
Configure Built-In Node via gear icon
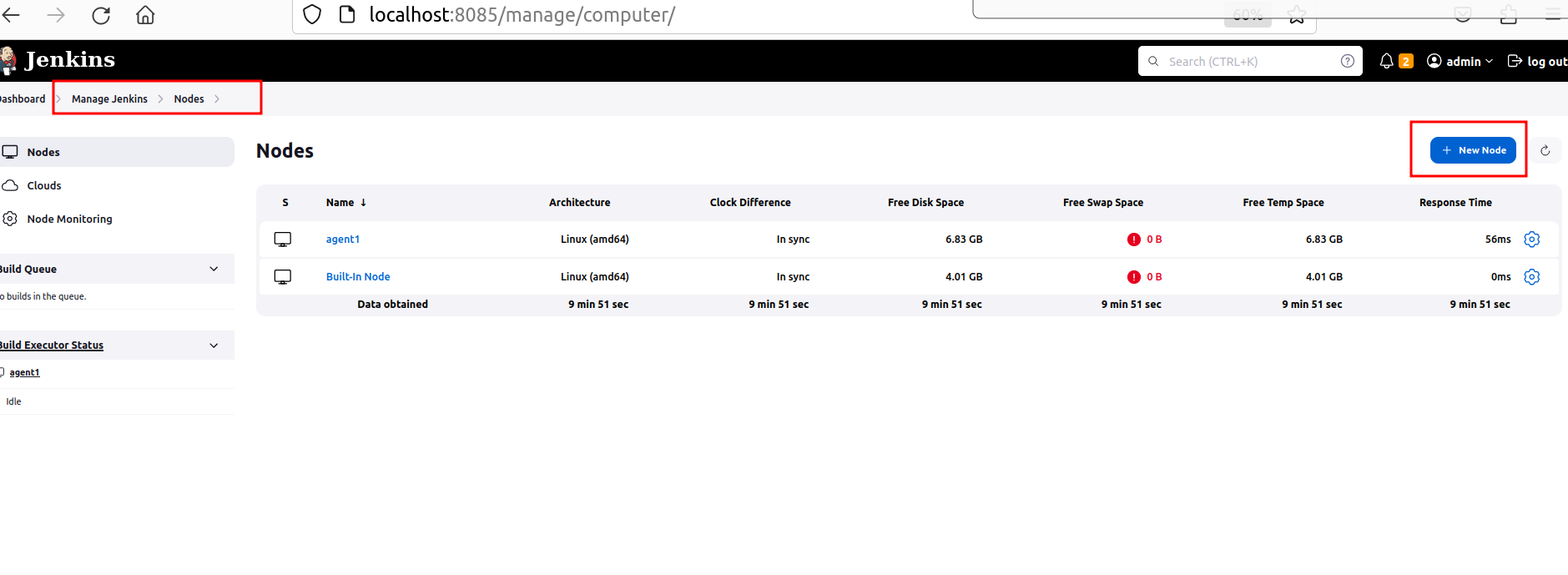tap(1531, 277)
